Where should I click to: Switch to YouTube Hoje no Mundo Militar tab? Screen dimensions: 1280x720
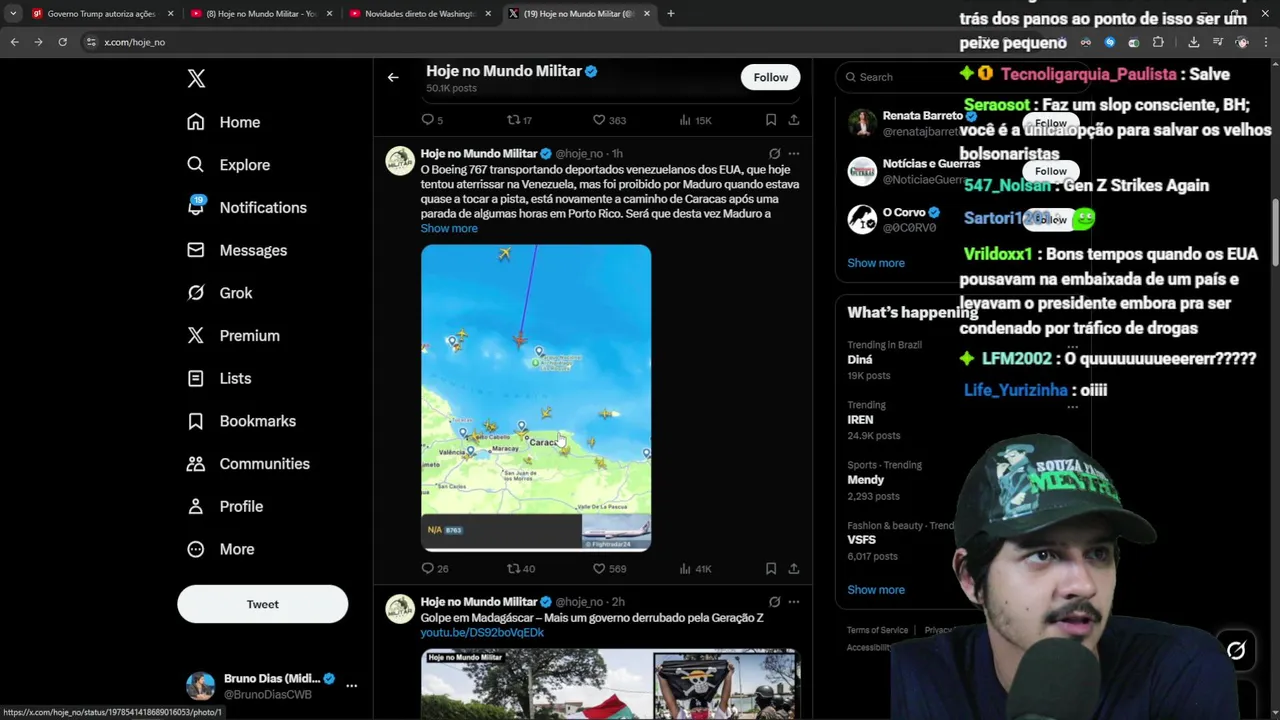coord(260,14)
